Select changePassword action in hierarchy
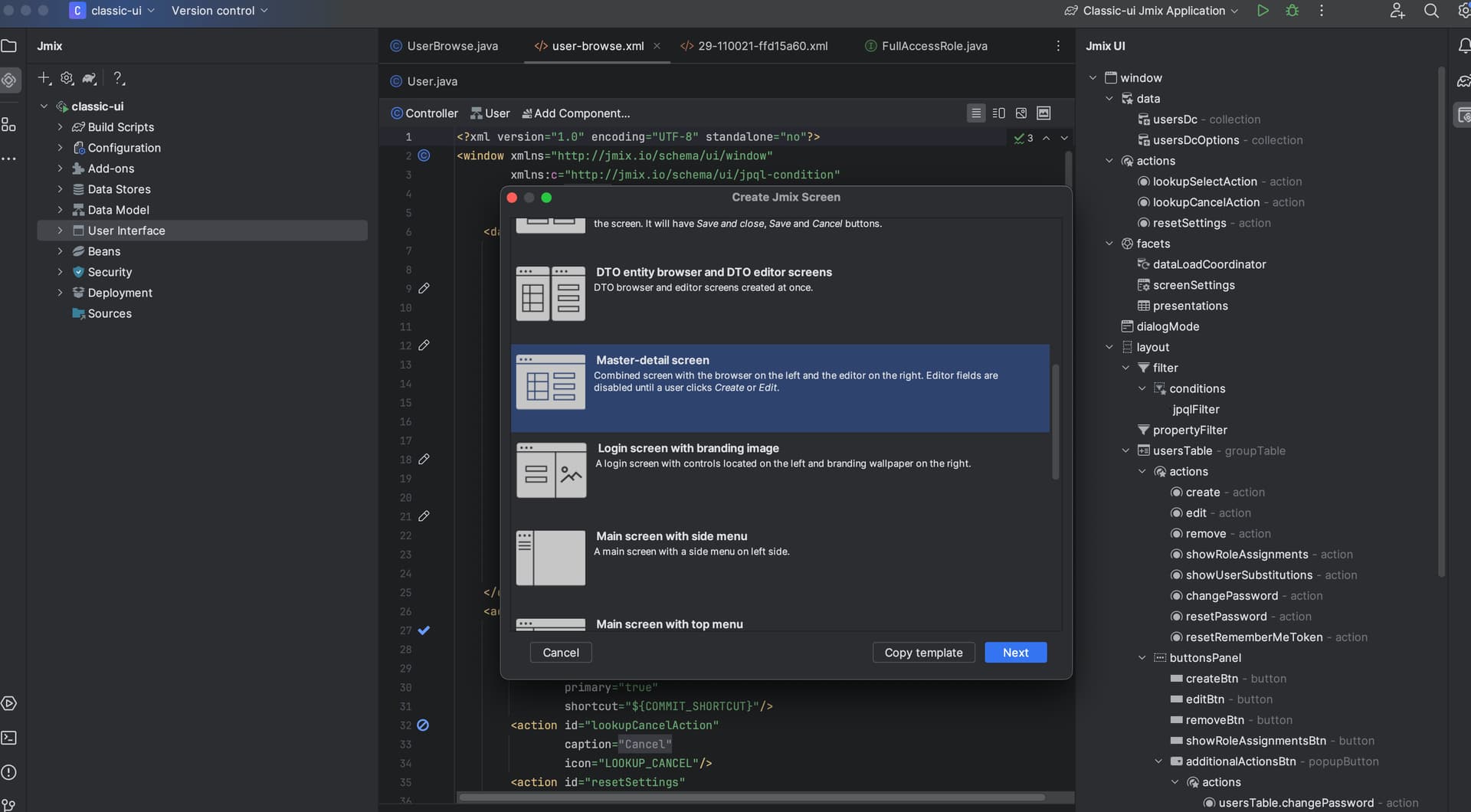 pyautogui.click(x=1246, y=596)
